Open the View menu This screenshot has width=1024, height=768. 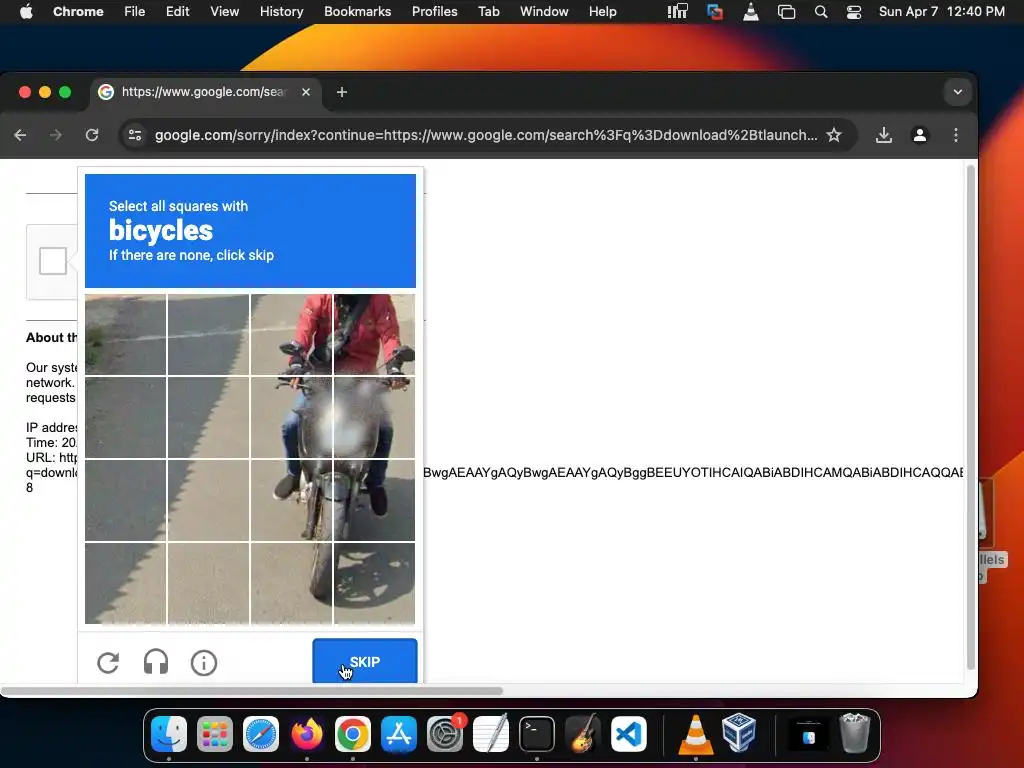coord(224,12)
